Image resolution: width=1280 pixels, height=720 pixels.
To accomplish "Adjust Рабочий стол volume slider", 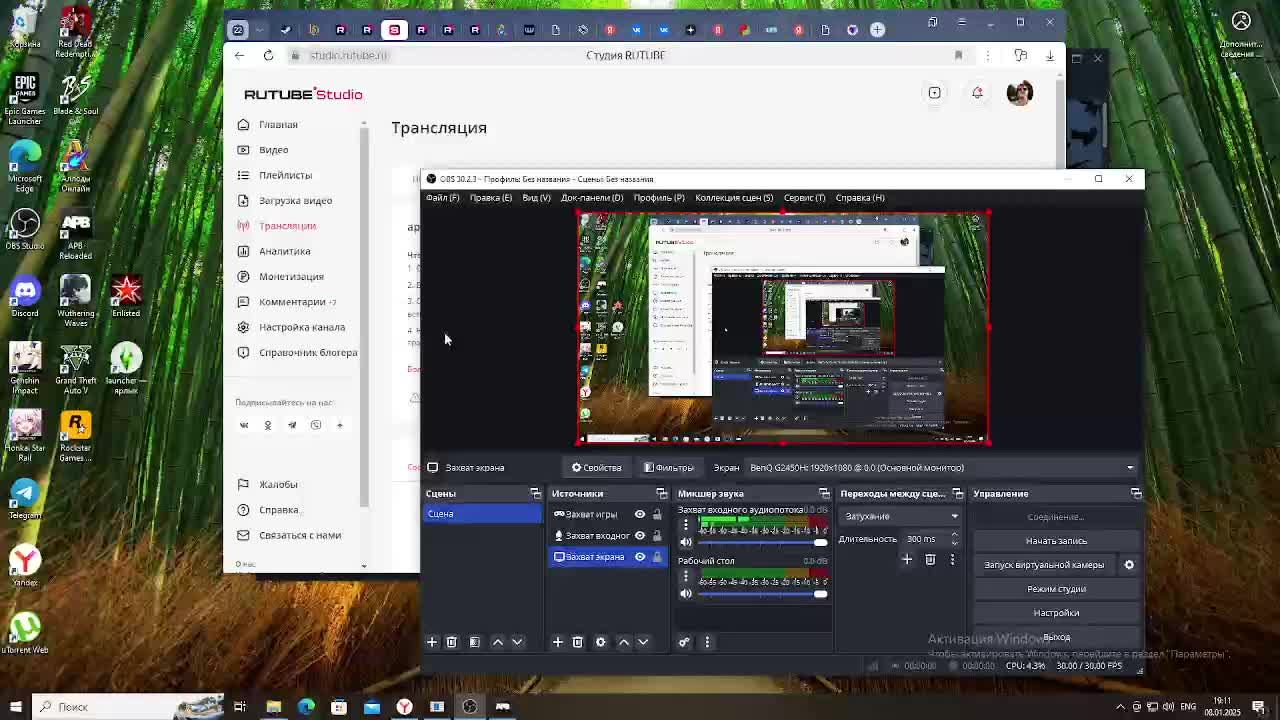I will pos(763,594).
